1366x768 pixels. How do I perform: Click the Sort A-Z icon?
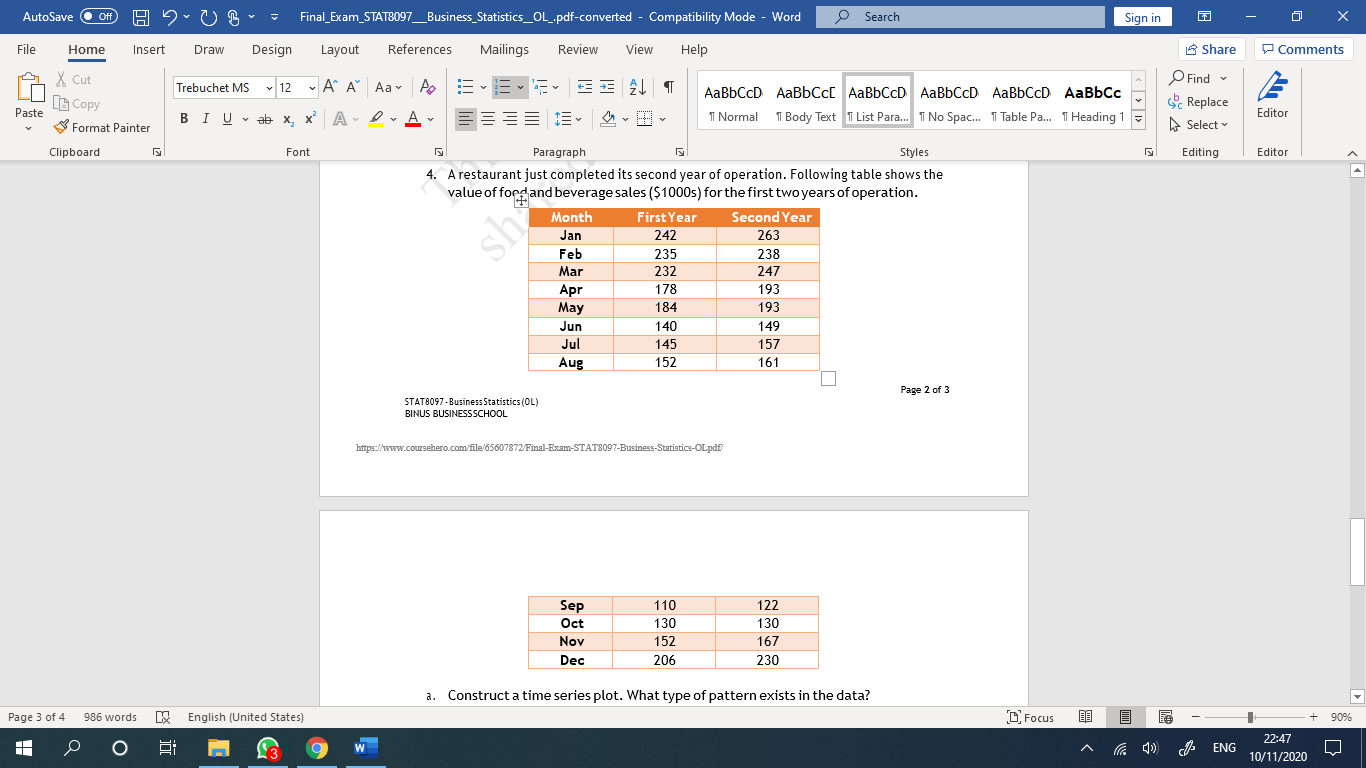639,87
